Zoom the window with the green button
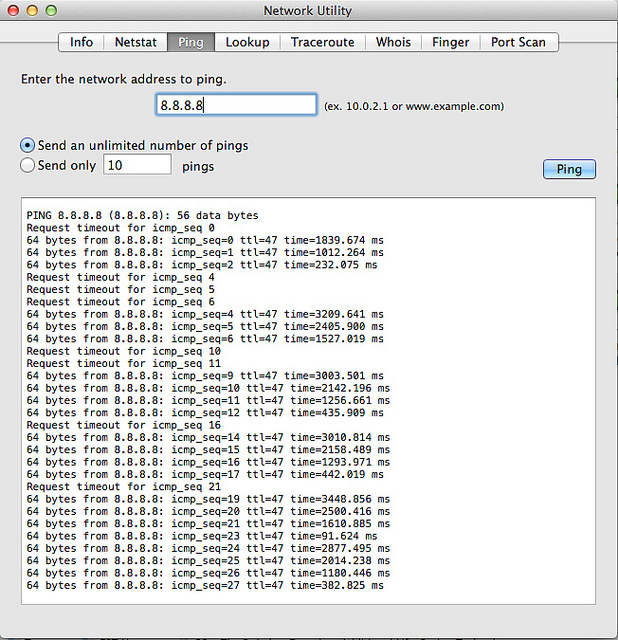Viewport: 618px width, 640px height. [51, 10]
